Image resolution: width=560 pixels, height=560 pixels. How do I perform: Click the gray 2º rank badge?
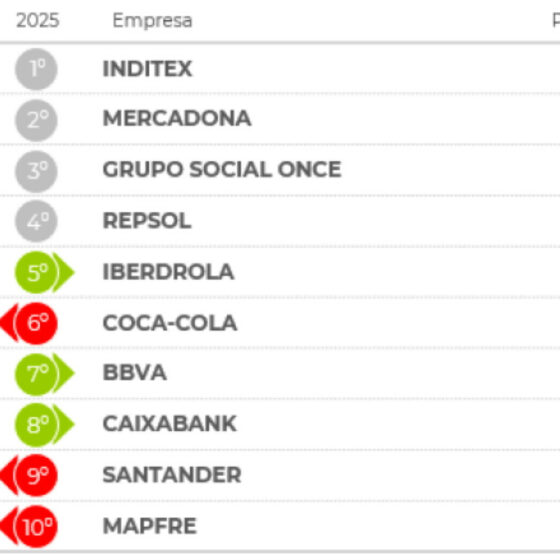click(36, 120)
